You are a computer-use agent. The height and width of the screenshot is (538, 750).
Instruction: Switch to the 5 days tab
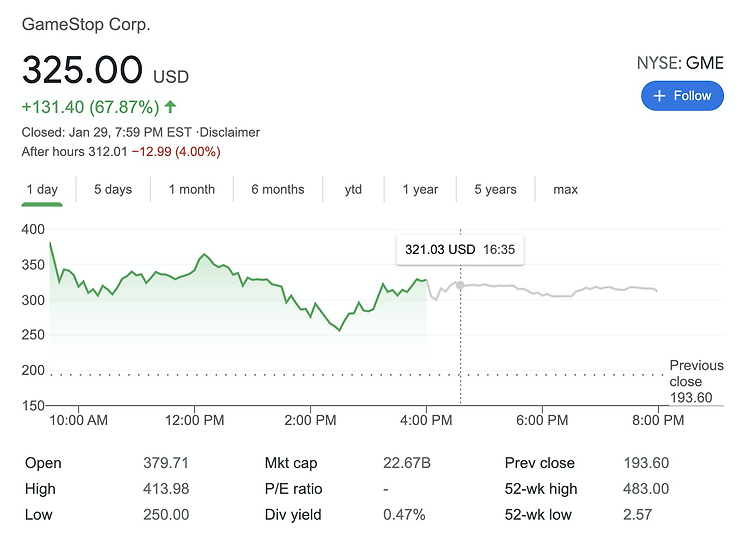[113, 189]
